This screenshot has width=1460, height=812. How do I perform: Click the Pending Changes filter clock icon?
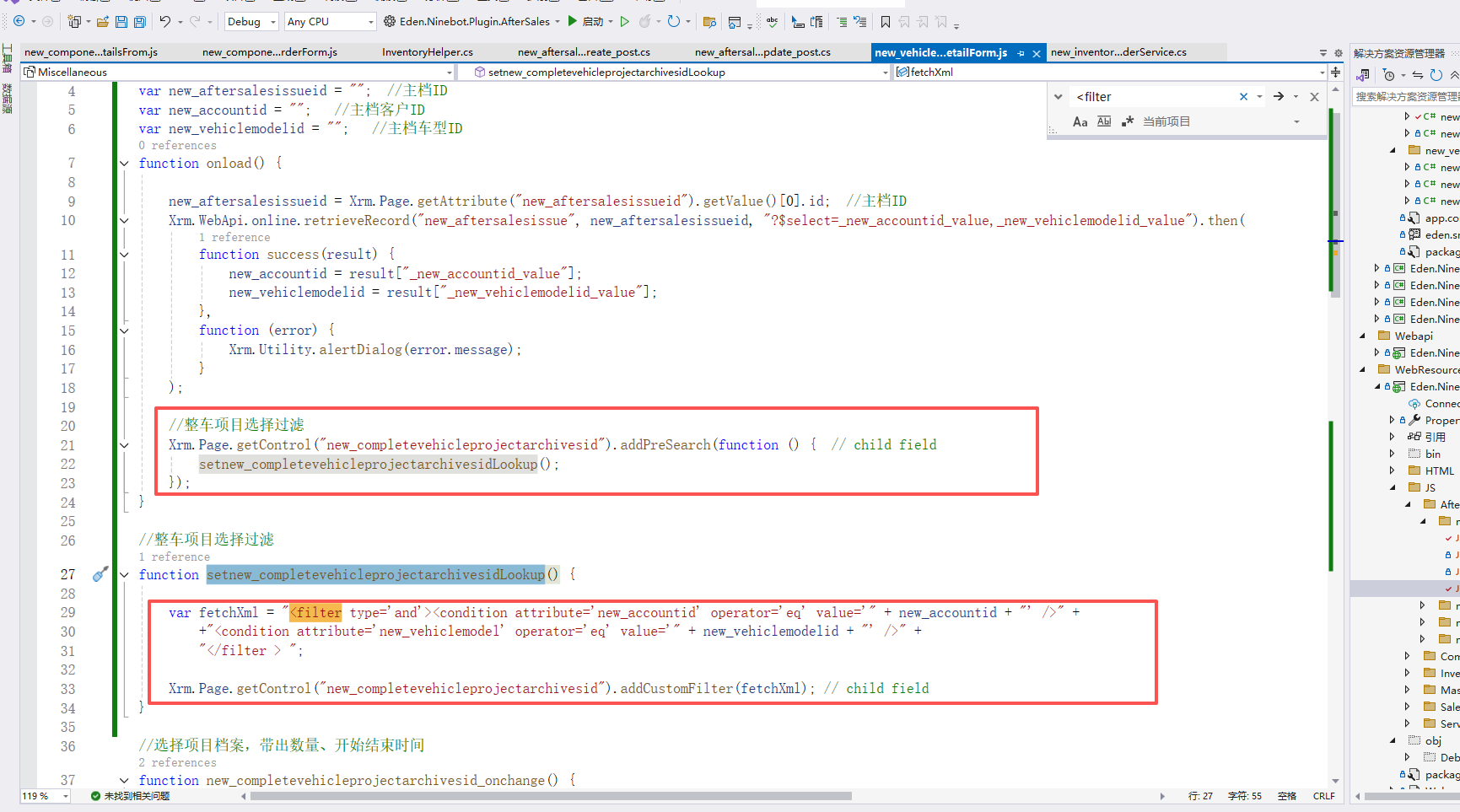1388,75
